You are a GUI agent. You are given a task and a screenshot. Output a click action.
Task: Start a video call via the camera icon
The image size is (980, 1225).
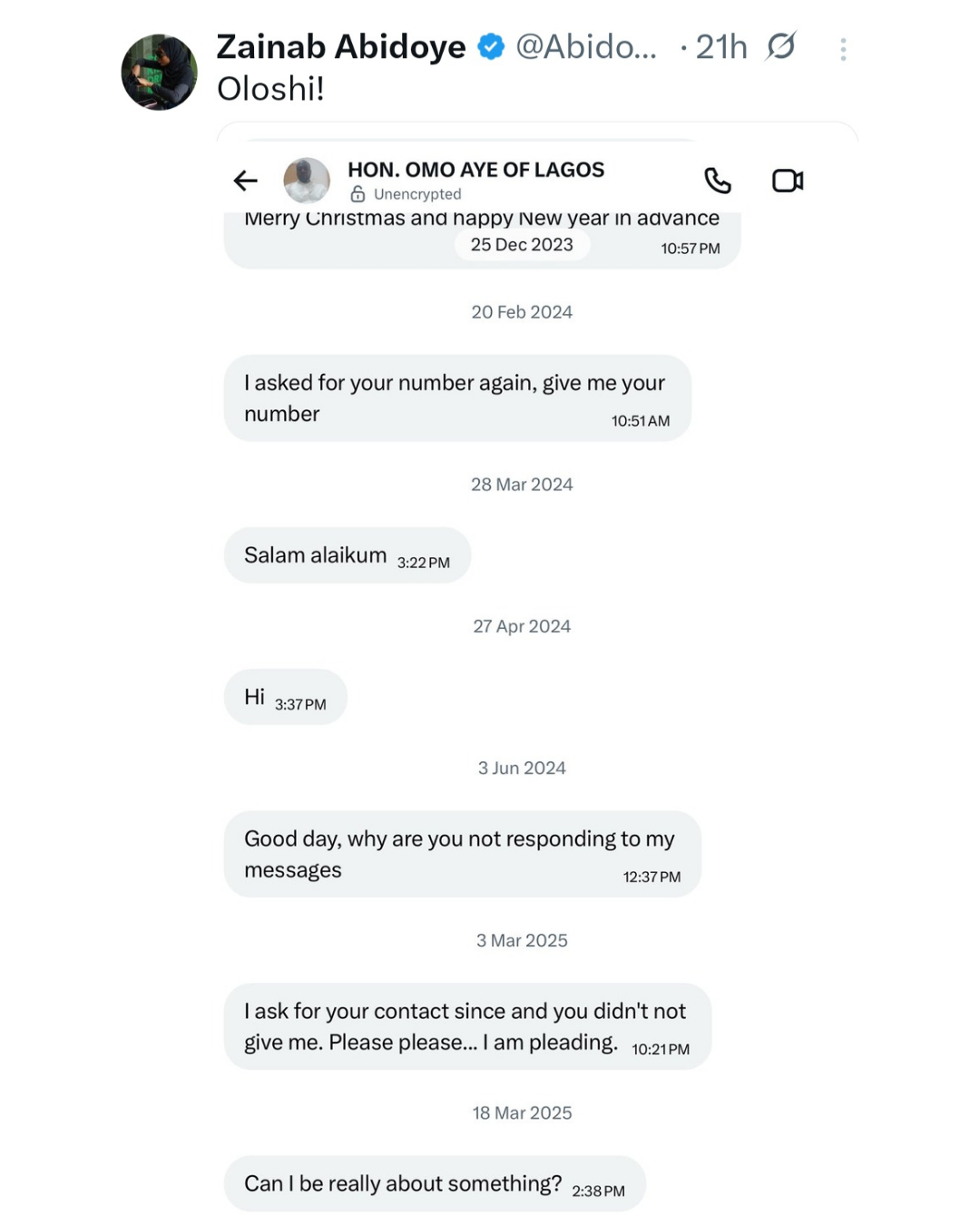click(786, 181)
